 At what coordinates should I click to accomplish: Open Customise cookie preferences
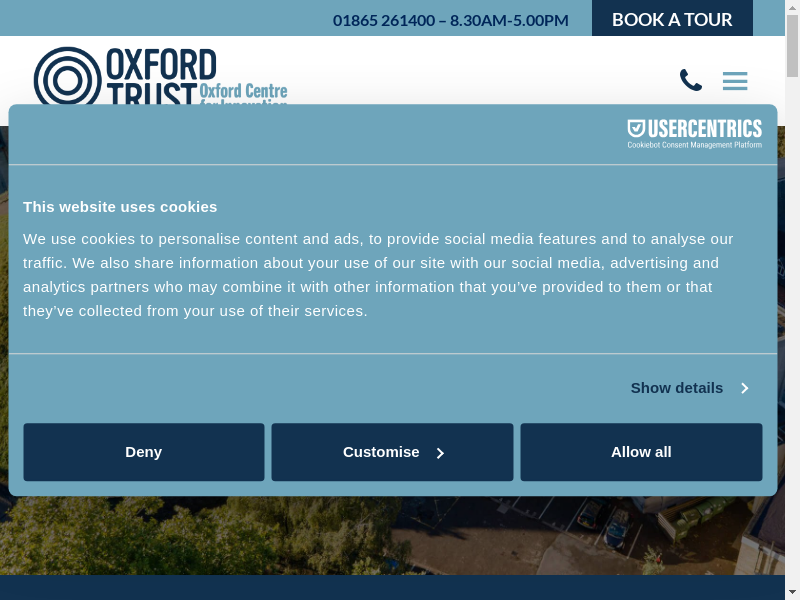pyautogui.click(x=381, y=452)
